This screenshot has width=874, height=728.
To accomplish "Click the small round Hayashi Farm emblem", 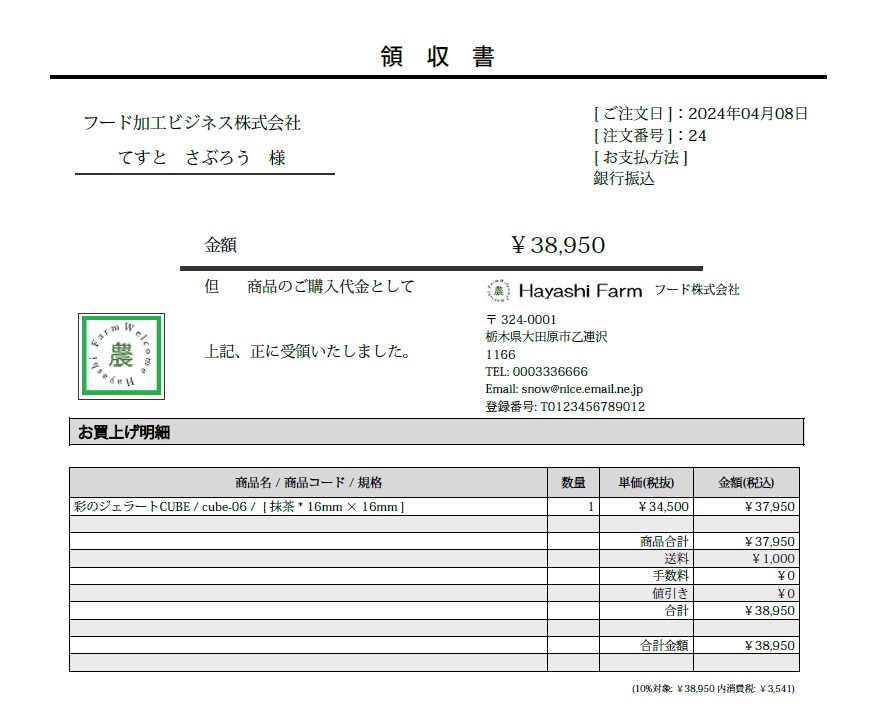I will click(498, 290).
